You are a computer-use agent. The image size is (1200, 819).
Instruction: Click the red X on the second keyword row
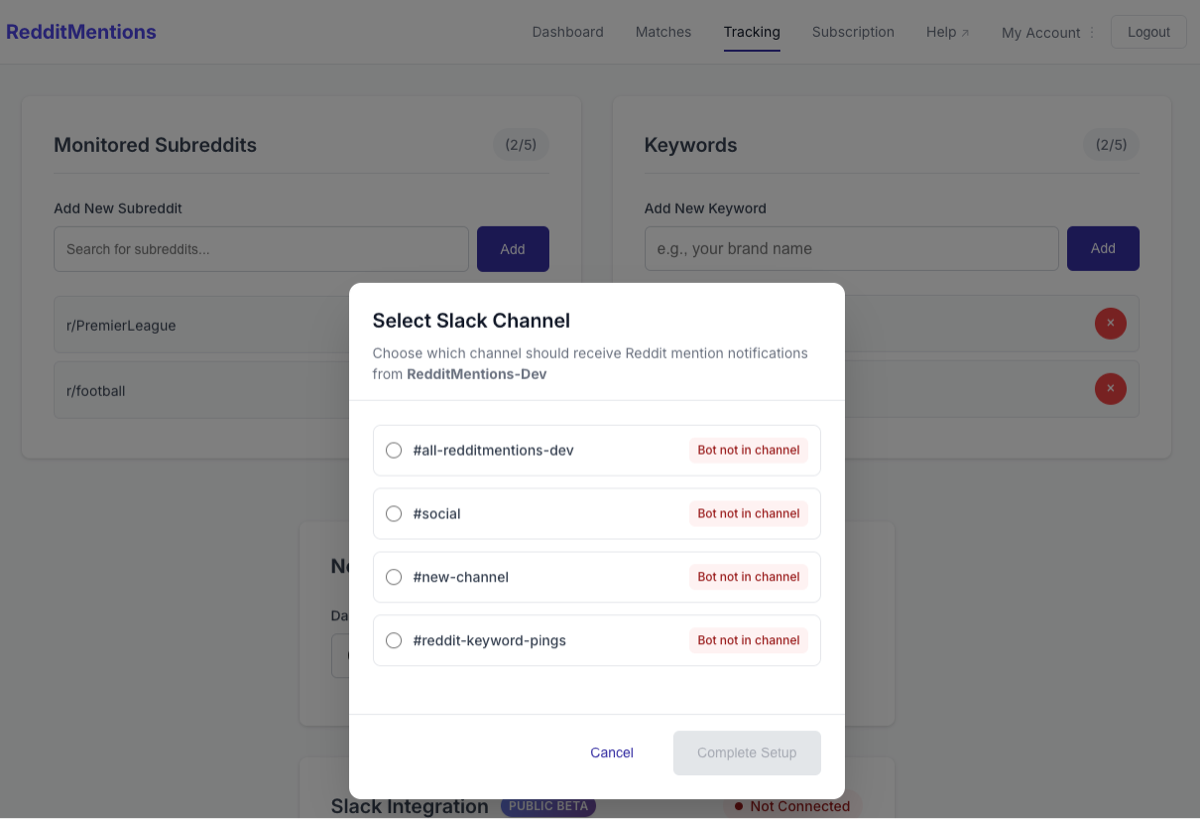click(1111, 389)
